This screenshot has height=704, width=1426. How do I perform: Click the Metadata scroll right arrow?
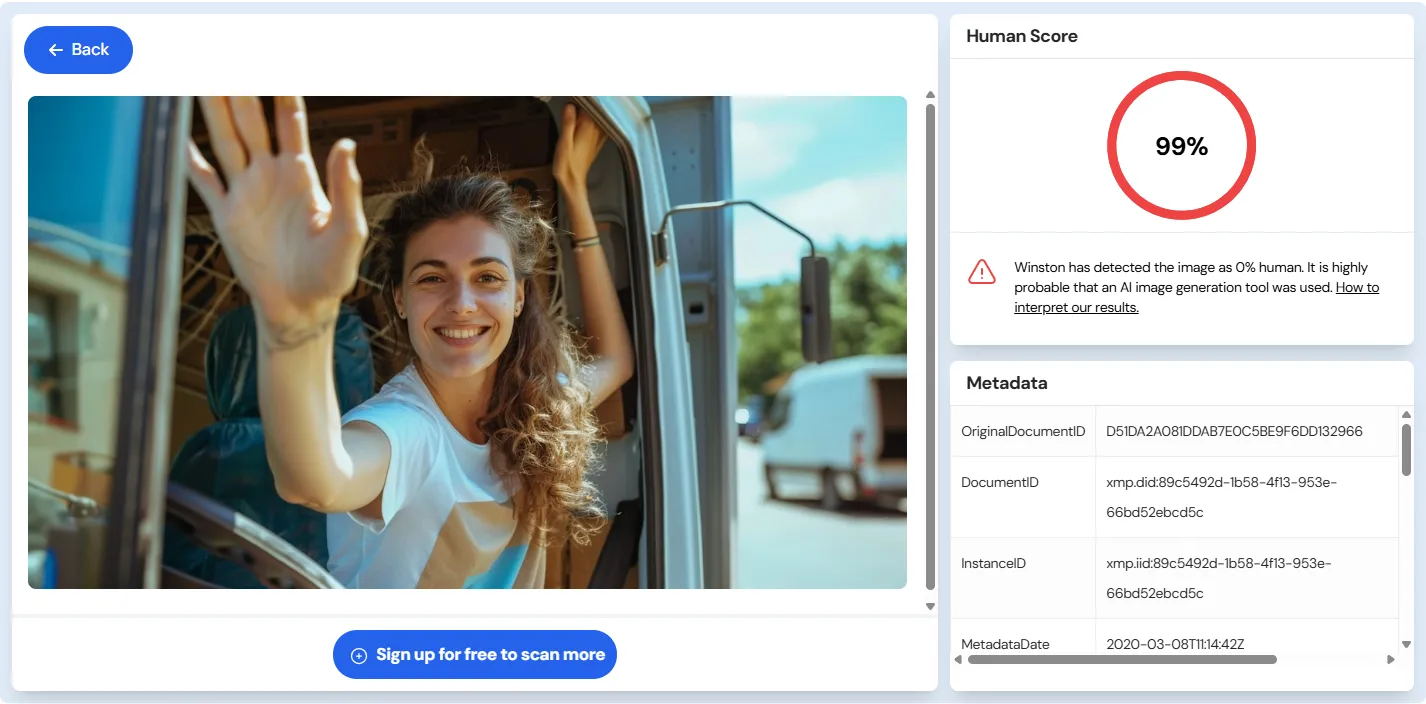1391,659
